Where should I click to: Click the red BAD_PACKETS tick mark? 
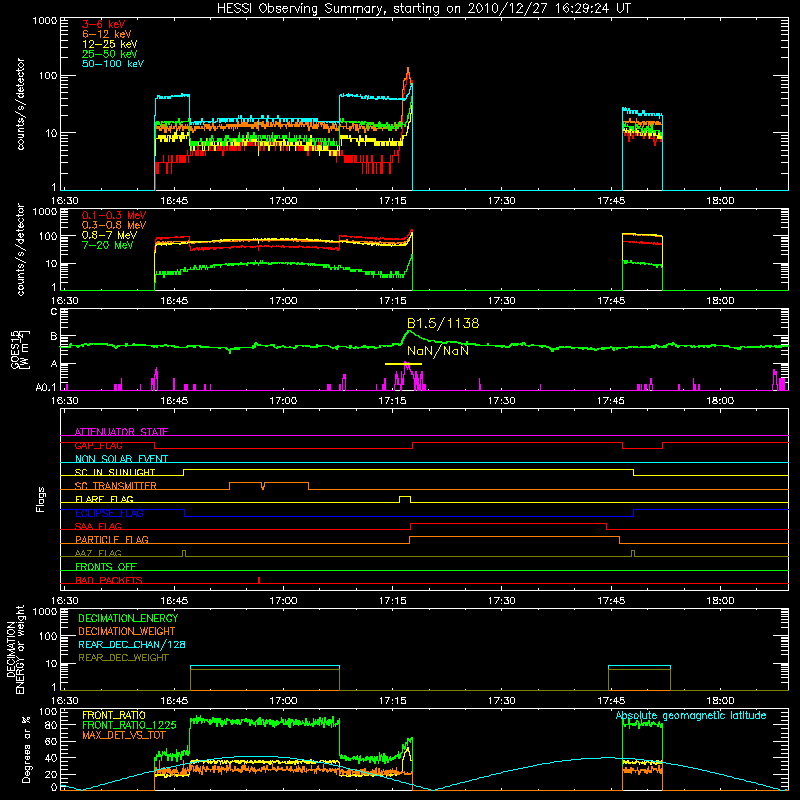259,580
